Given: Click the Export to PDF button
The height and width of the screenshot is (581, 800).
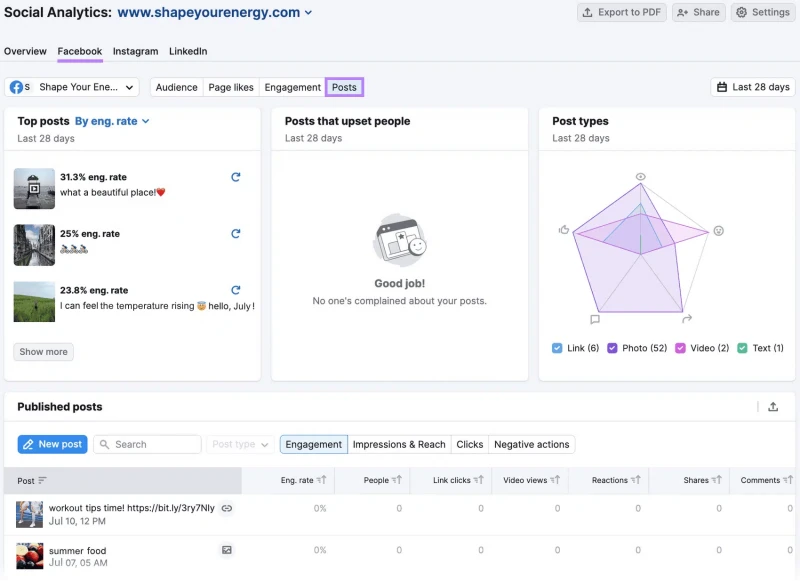Looking at the screenshot, I should click(x=621, y=12).
